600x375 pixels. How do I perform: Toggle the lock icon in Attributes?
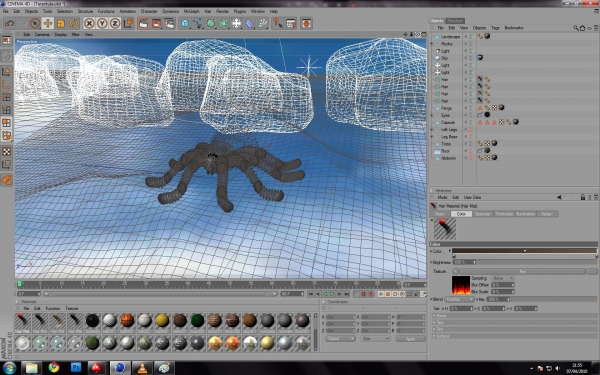click(583, 197)
